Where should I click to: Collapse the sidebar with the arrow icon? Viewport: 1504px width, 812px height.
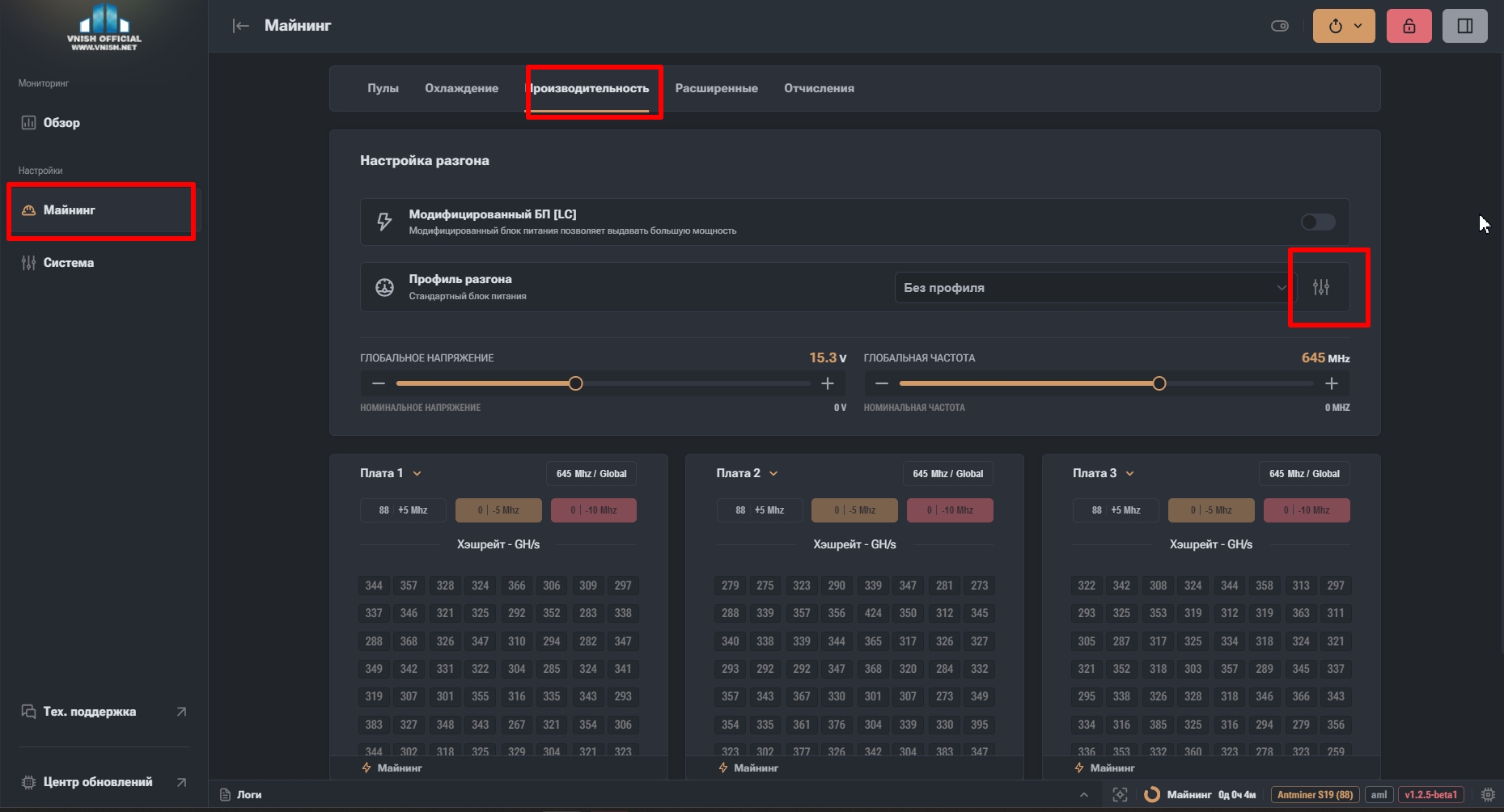coord(241,26)
